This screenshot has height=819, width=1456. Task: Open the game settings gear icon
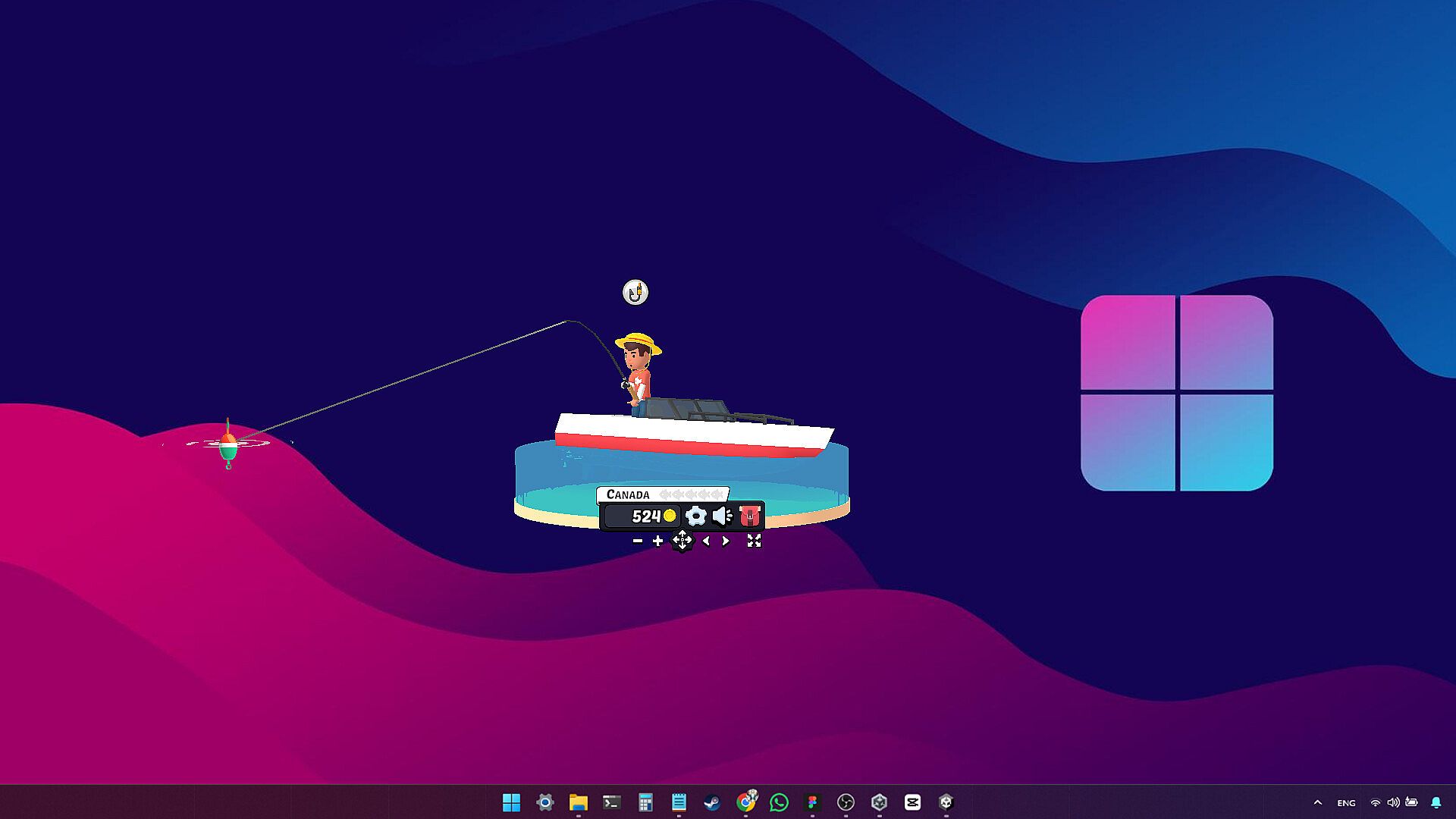(695, 516)
